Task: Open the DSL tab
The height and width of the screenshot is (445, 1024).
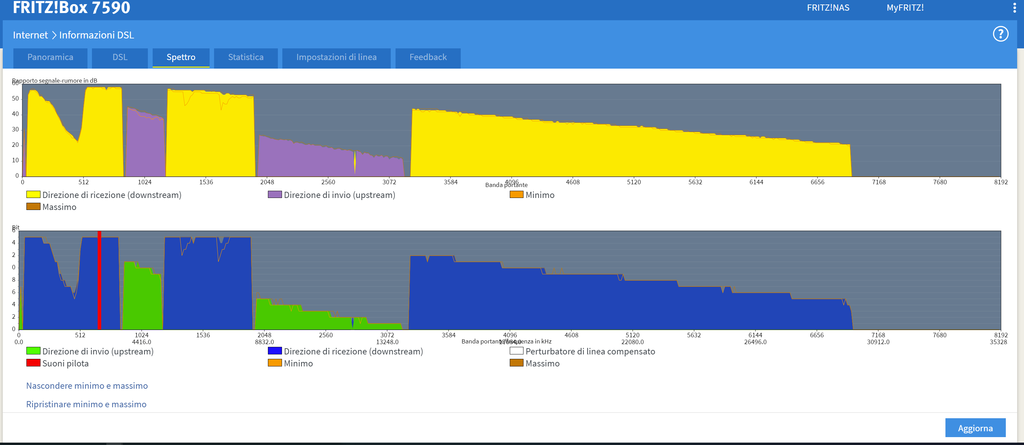Action: (120, 58)
